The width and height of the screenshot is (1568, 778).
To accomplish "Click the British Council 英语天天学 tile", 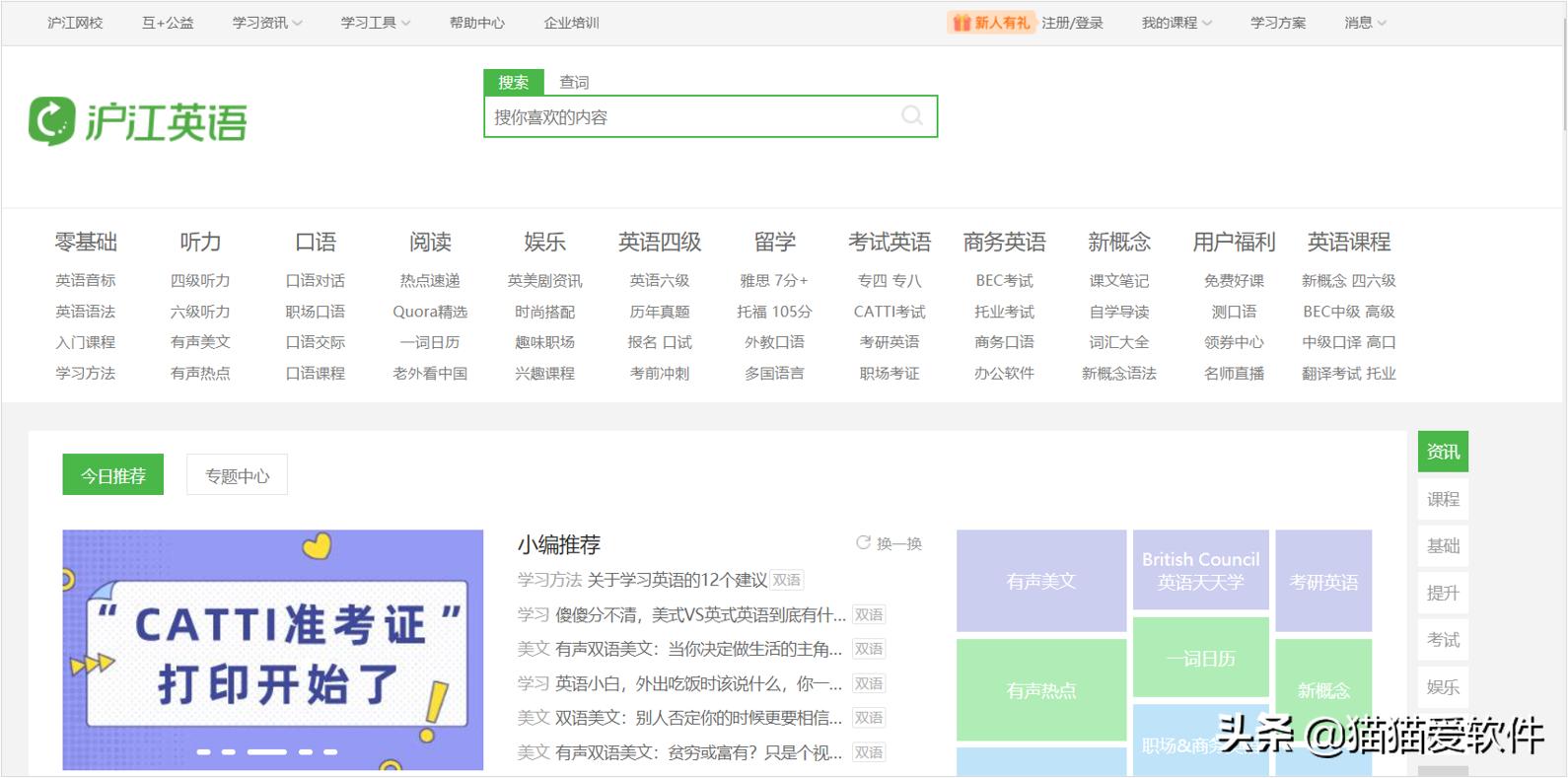I will coord(1200,570).
